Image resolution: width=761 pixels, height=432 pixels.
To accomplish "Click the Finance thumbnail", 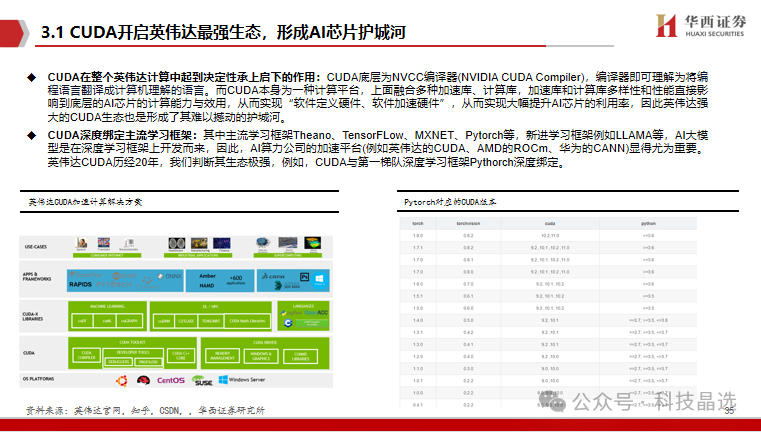I will [222, 244].
